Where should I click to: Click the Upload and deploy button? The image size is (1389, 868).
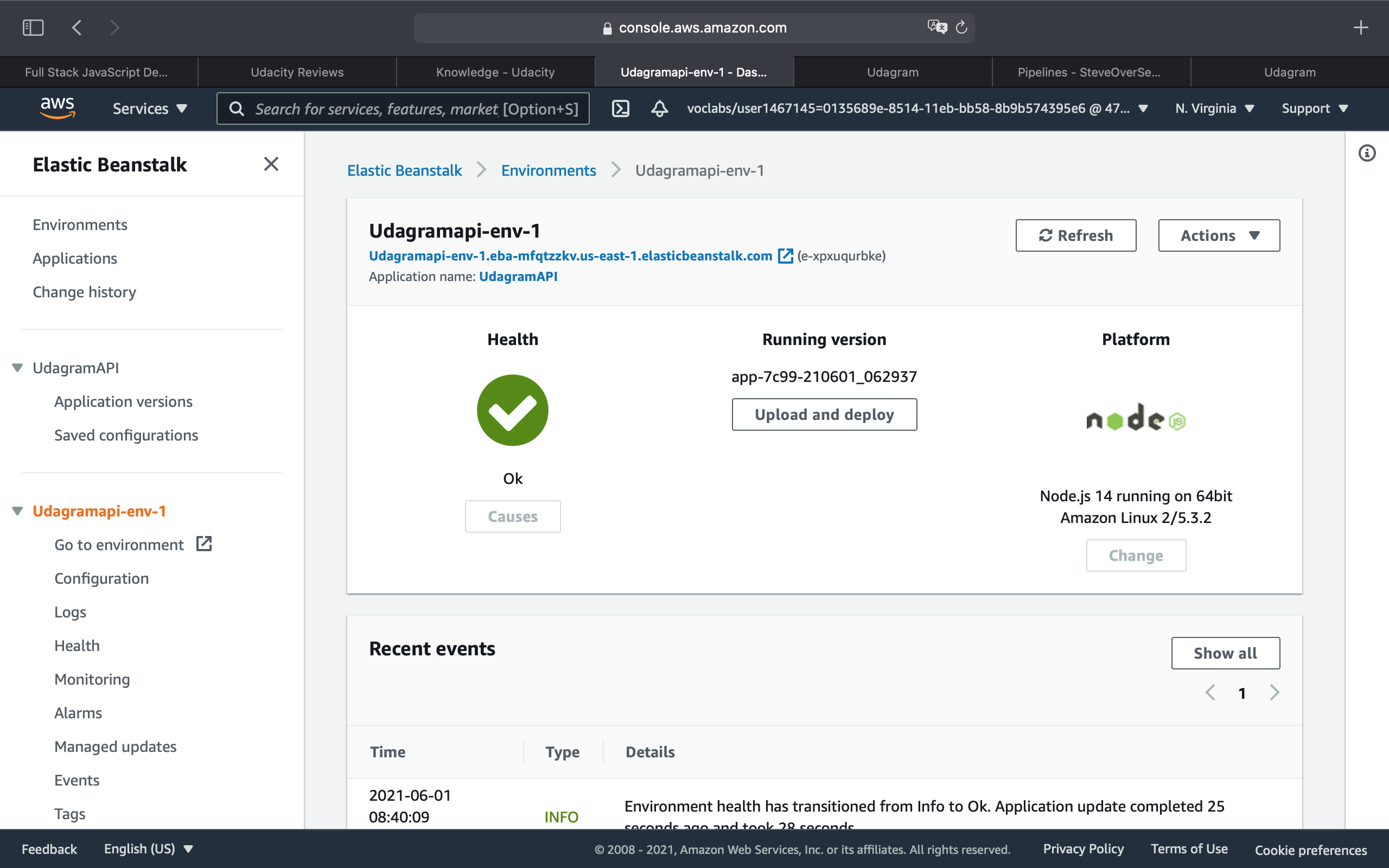tap(824, 414)
